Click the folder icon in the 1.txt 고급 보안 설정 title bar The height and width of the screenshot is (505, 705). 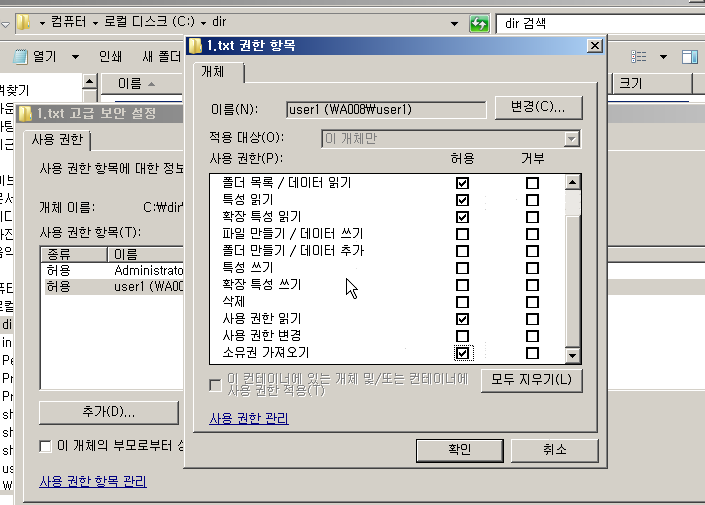(26, 113)
